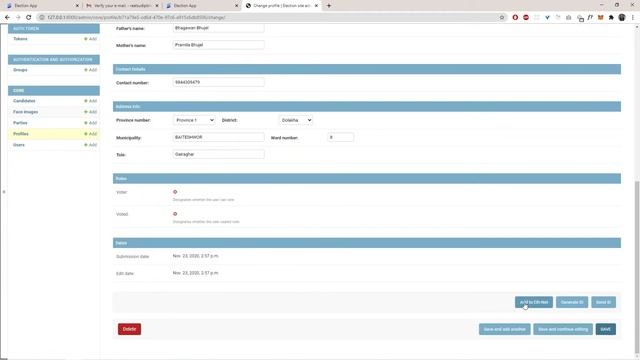Click Add icon next to Candidates
Viewport: 640px width, 360px height.
point(91,101)
